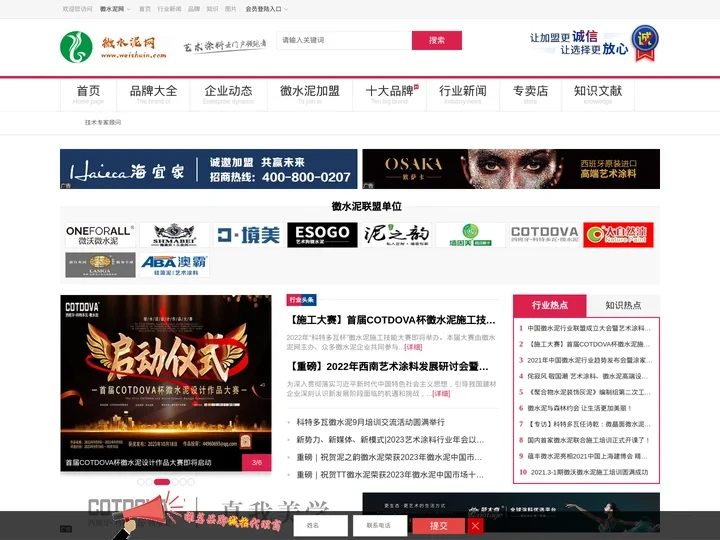Open hot item 8 国内首家微水泥联合施工培训

588,440
